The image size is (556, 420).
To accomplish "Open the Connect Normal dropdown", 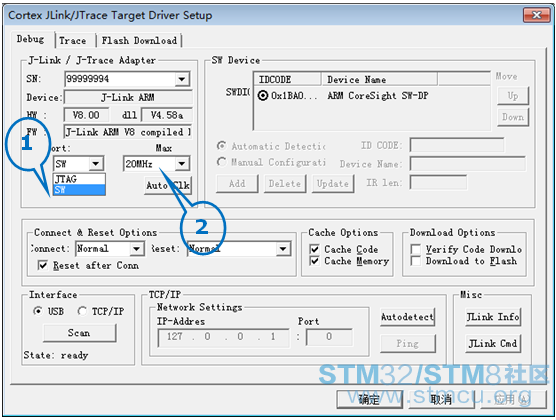I will 137,249.
